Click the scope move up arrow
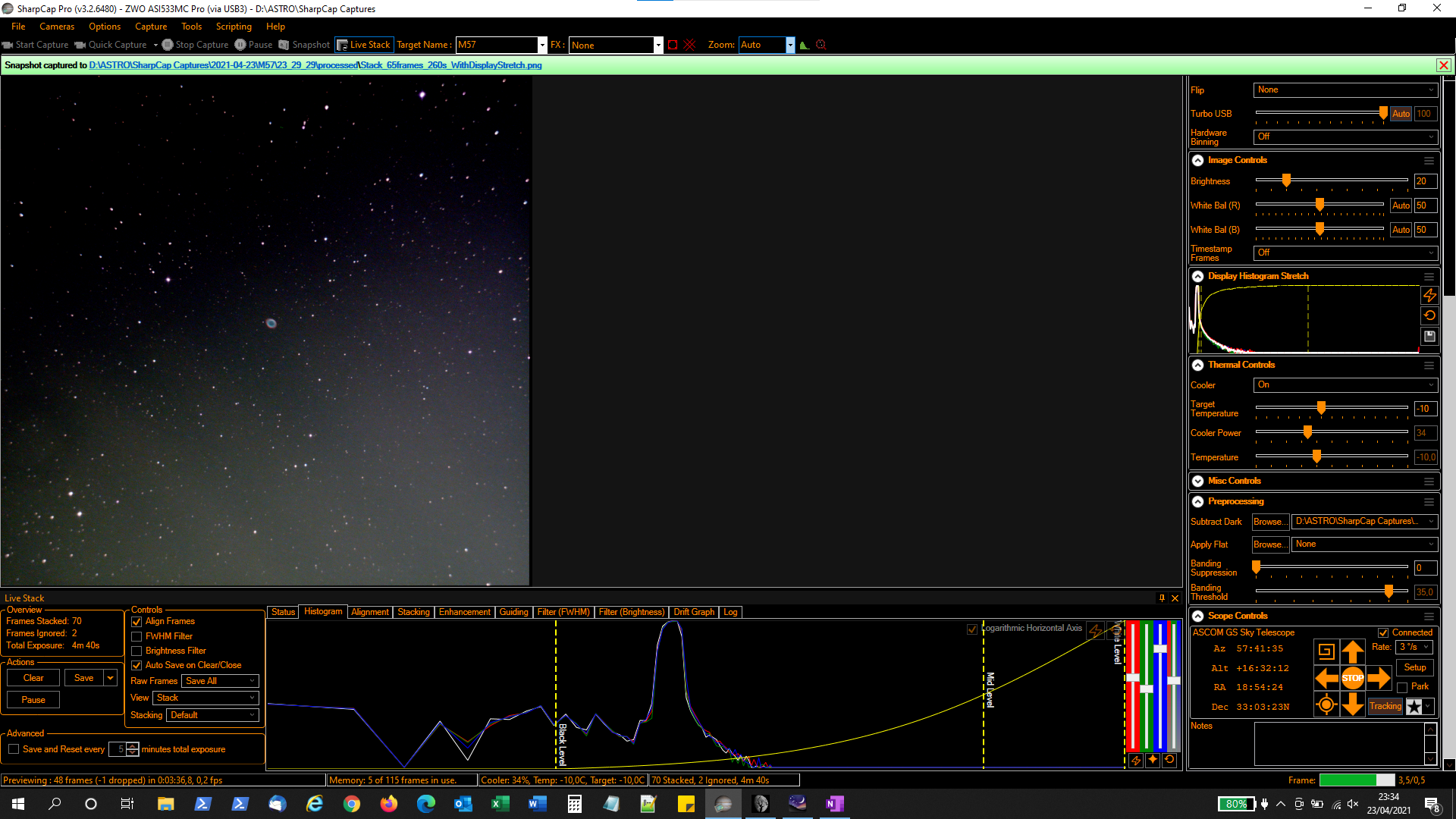 click(x=1352, y=651)
